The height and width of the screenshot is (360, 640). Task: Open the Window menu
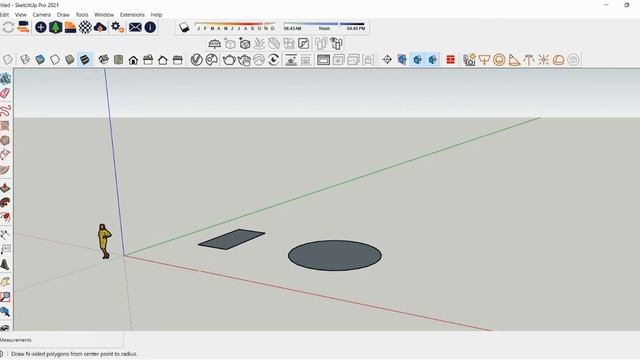104,15
